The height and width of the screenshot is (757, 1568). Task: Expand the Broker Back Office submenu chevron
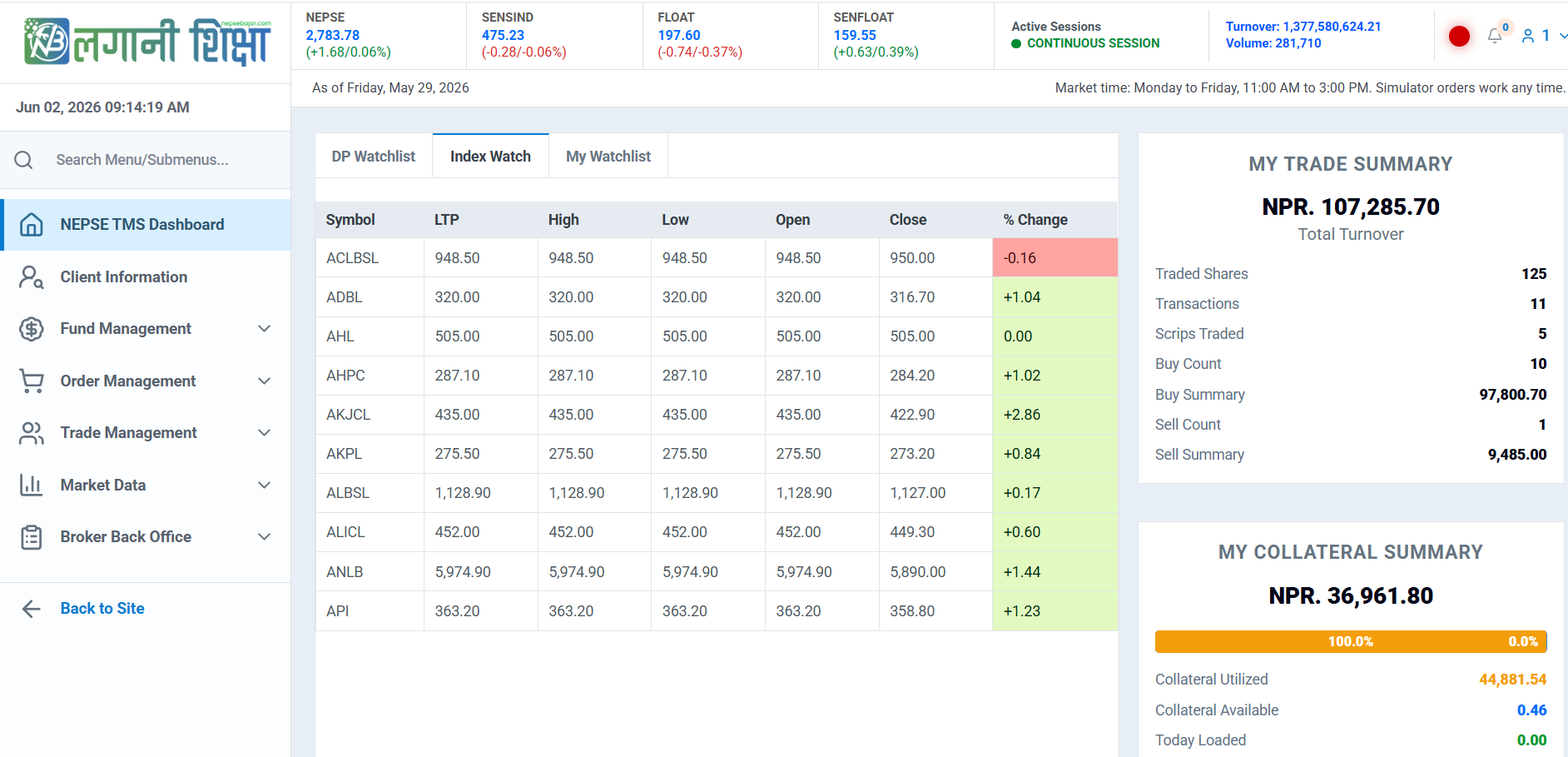265,537
